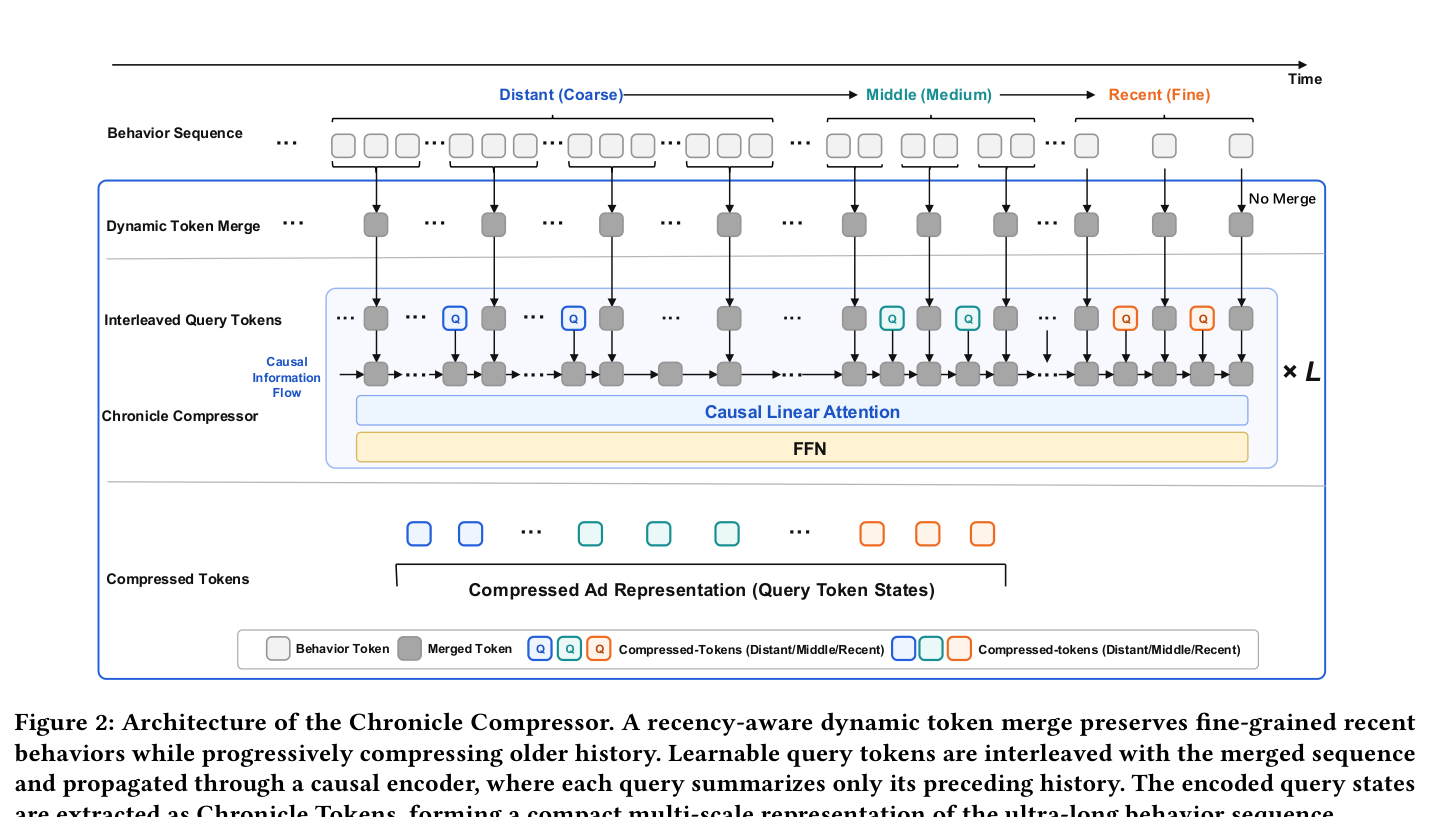Click the 'Causal Linear Attention' bar
The height and width of the screenshot is (817, 1430).
802,411
